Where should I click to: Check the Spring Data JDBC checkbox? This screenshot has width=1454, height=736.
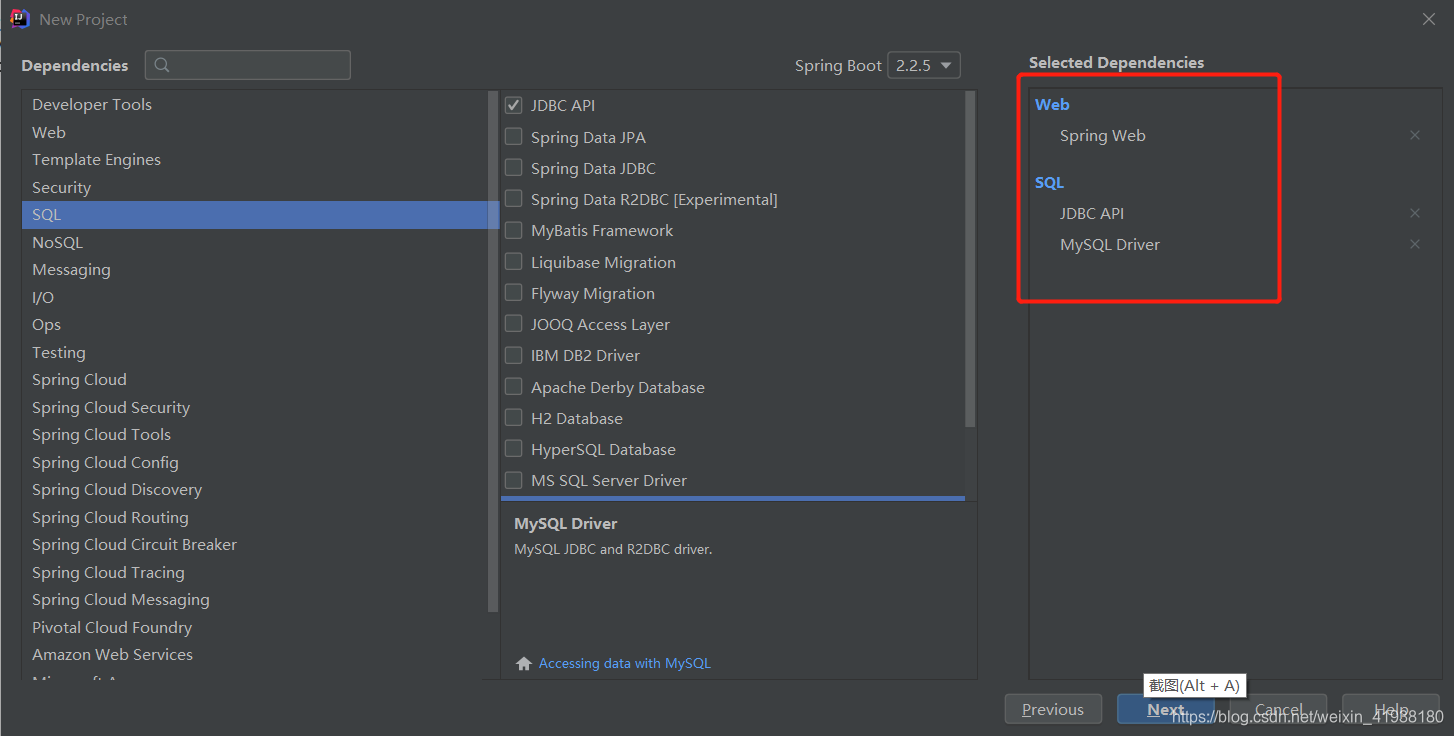click(514, 168)
